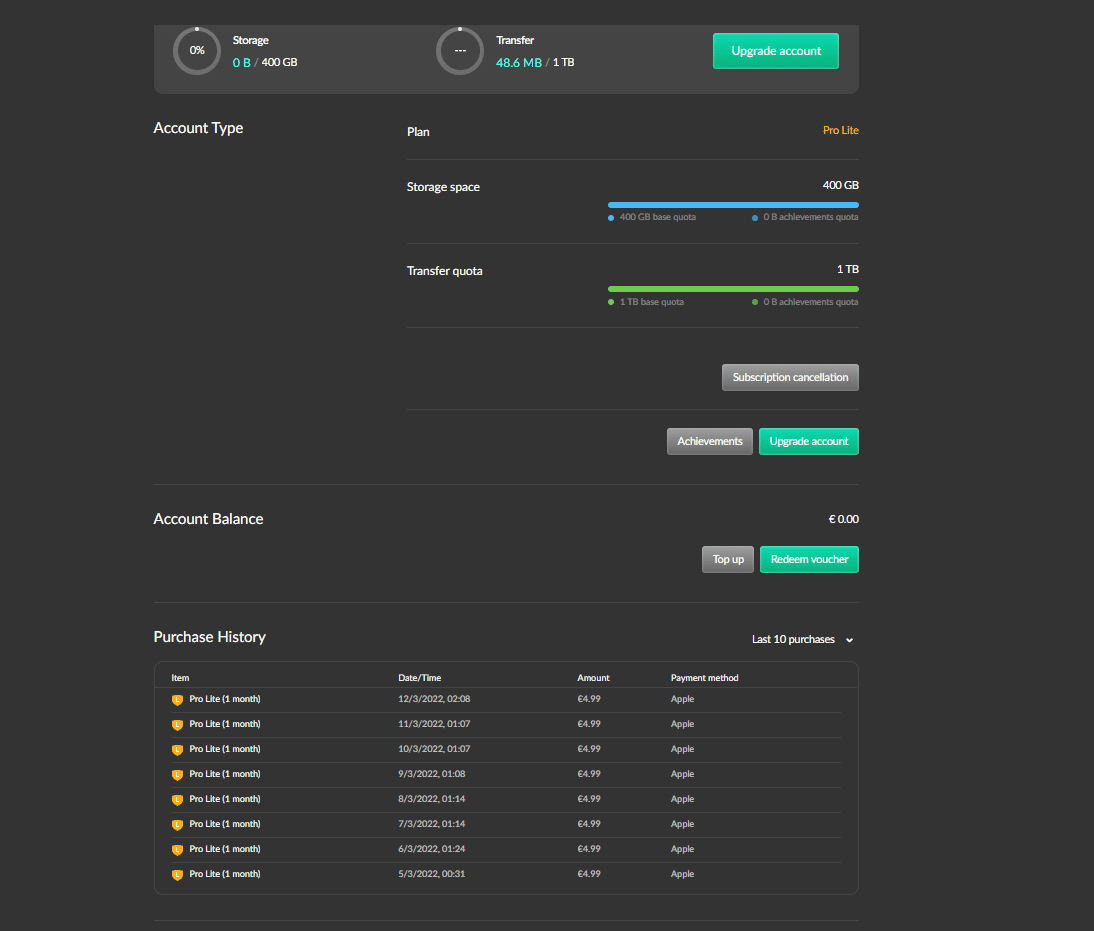Click the Purchase History heading

(209, 637)
